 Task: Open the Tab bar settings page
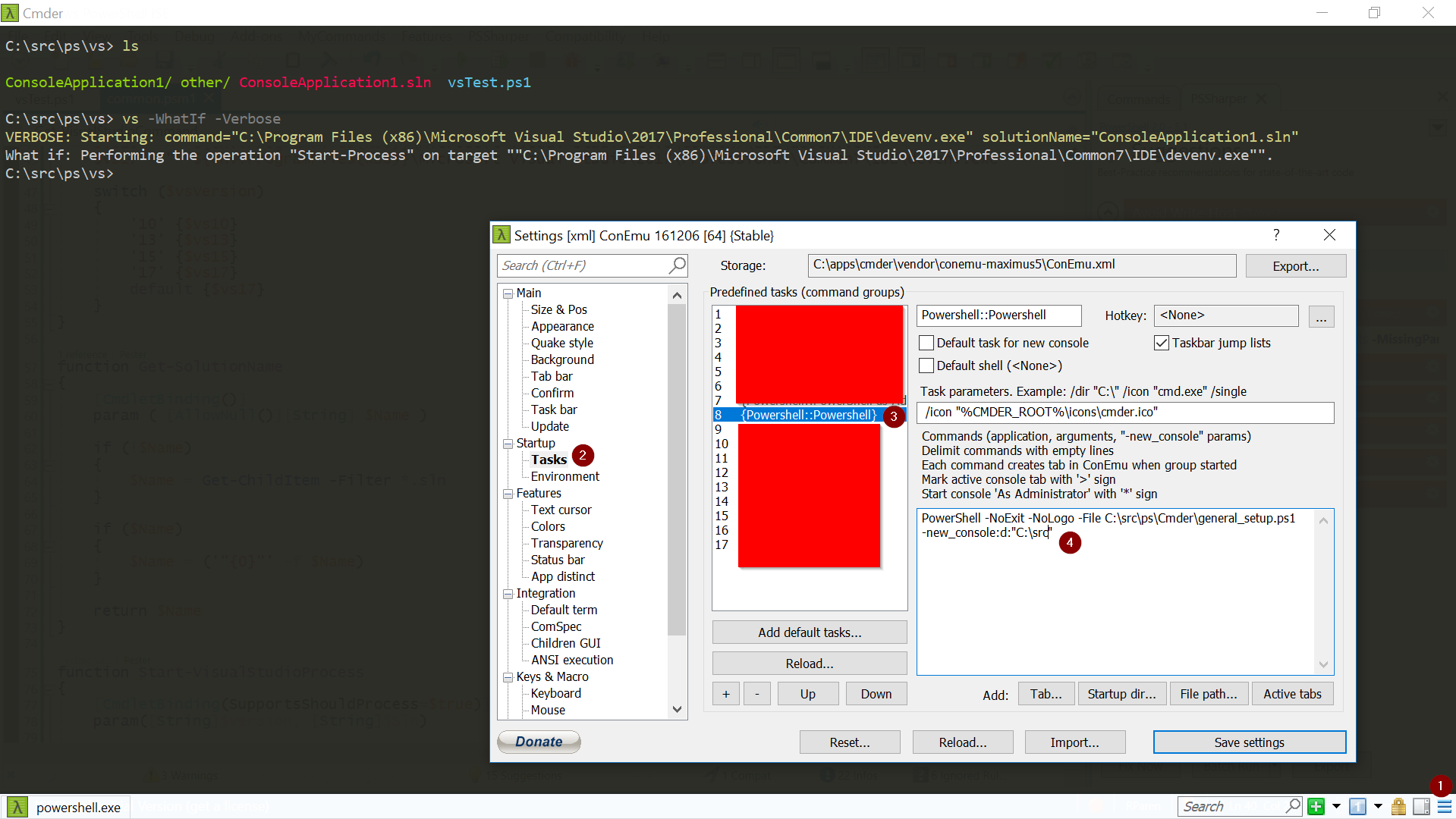tap(552, 376)
